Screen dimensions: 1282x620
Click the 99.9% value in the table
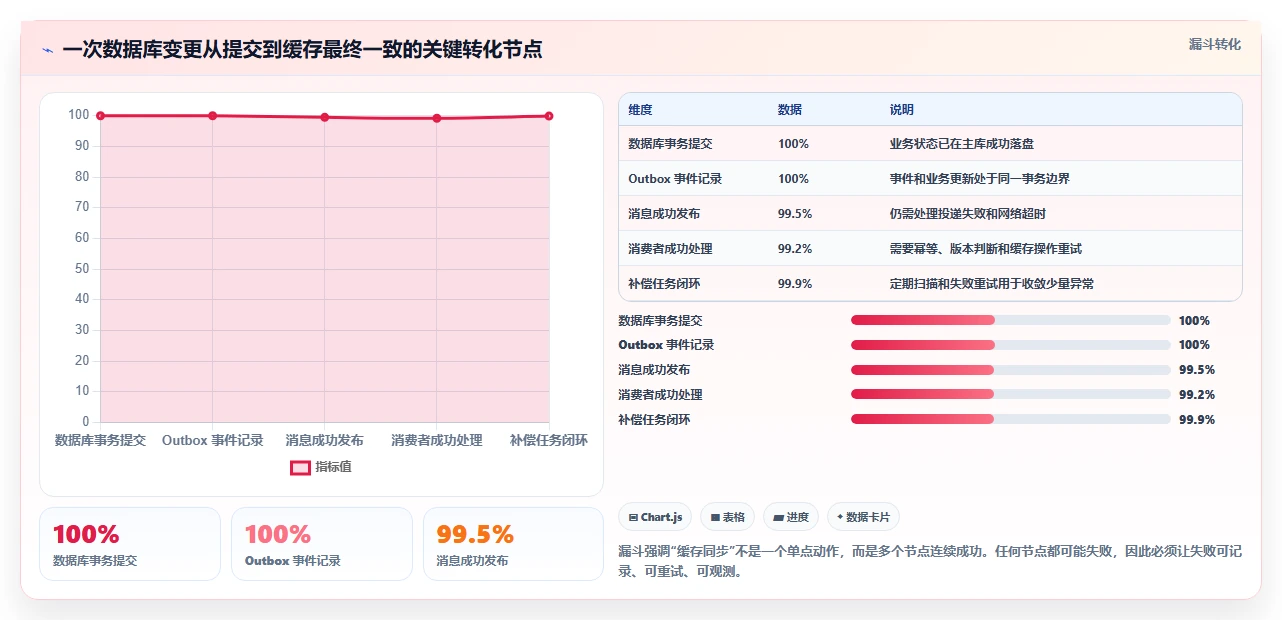tap(795, 284)
